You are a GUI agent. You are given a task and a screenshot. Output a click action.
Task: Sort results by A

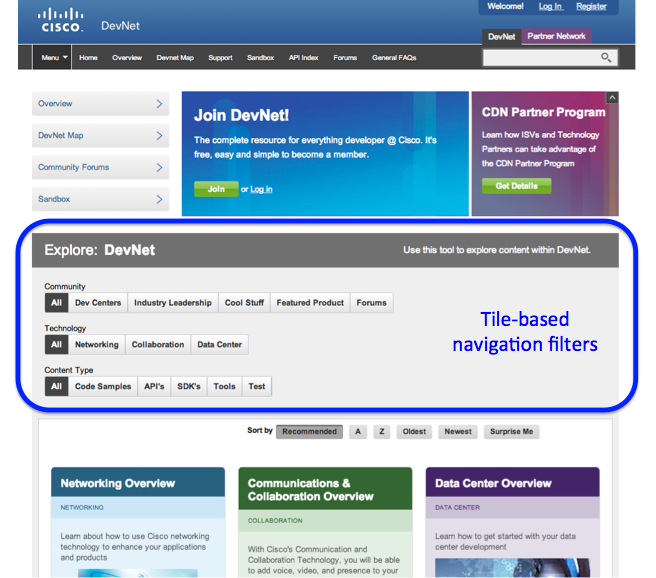[x=358, y=432]
